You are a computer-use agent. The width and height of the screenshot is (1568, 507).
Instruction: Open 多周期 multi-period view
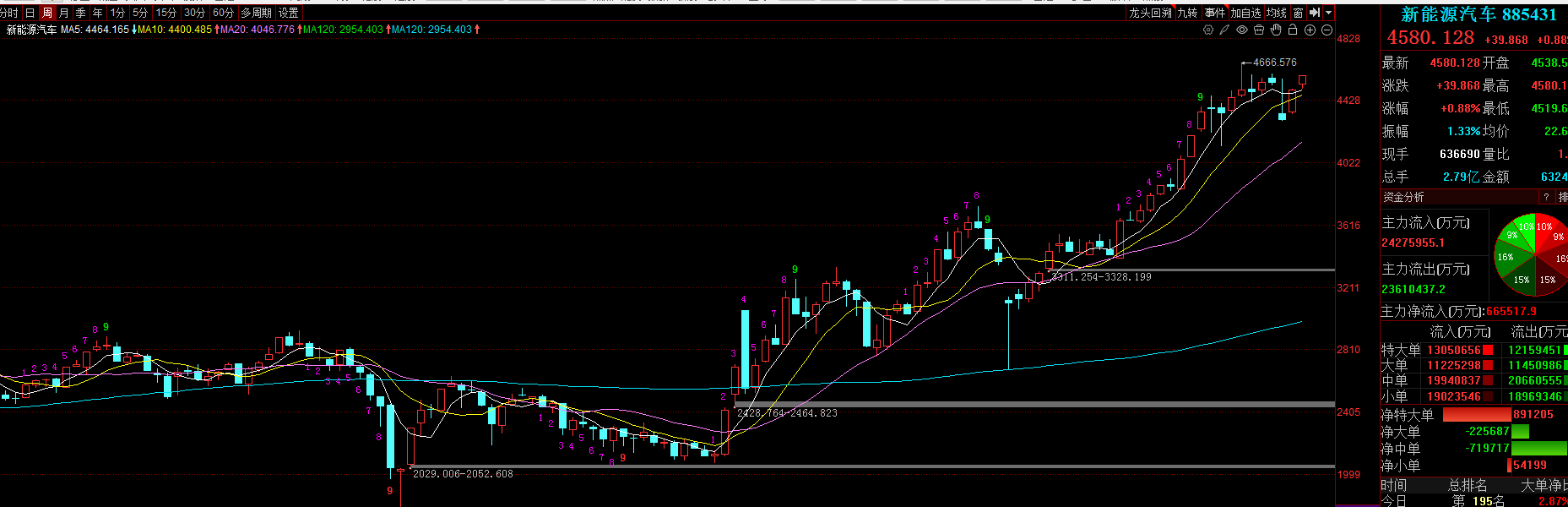tap(257, 13)
